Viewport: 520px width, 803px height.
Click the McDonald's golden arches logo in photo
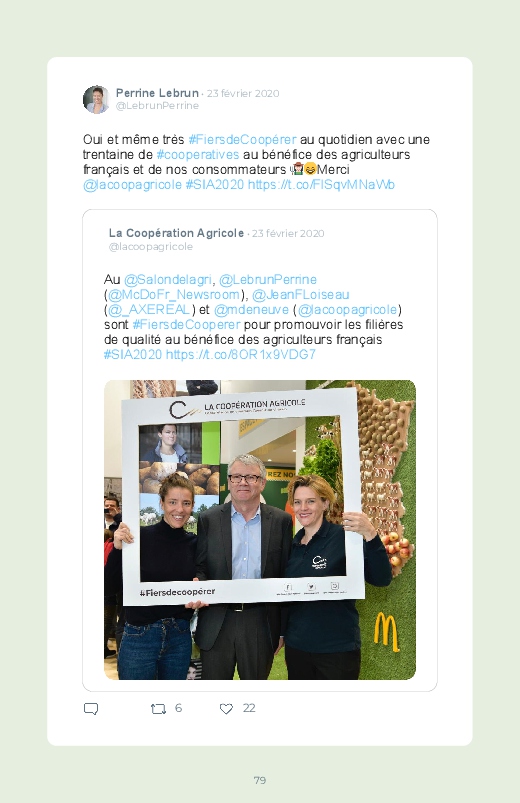386,632
